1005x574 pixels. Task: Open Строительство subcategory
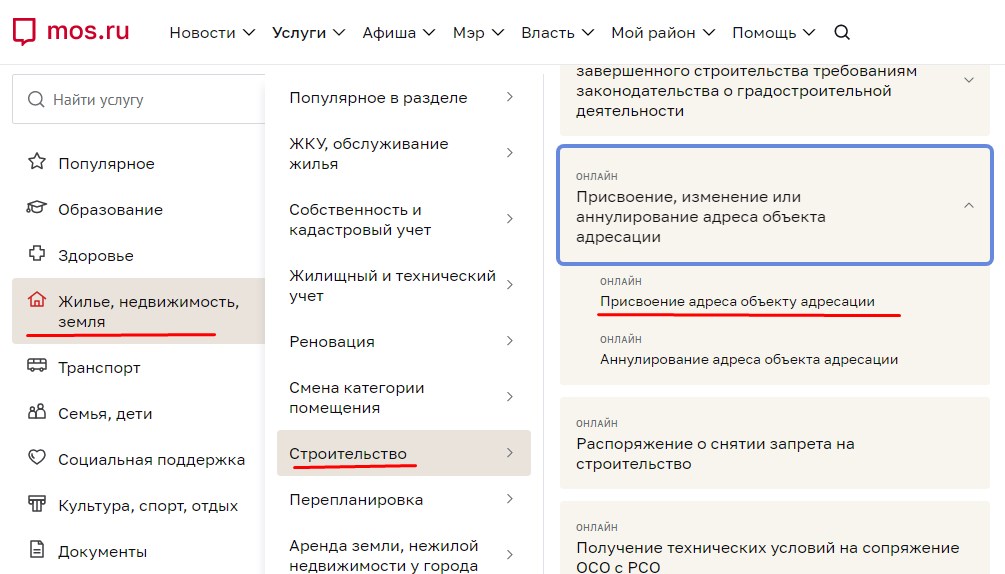404,454
